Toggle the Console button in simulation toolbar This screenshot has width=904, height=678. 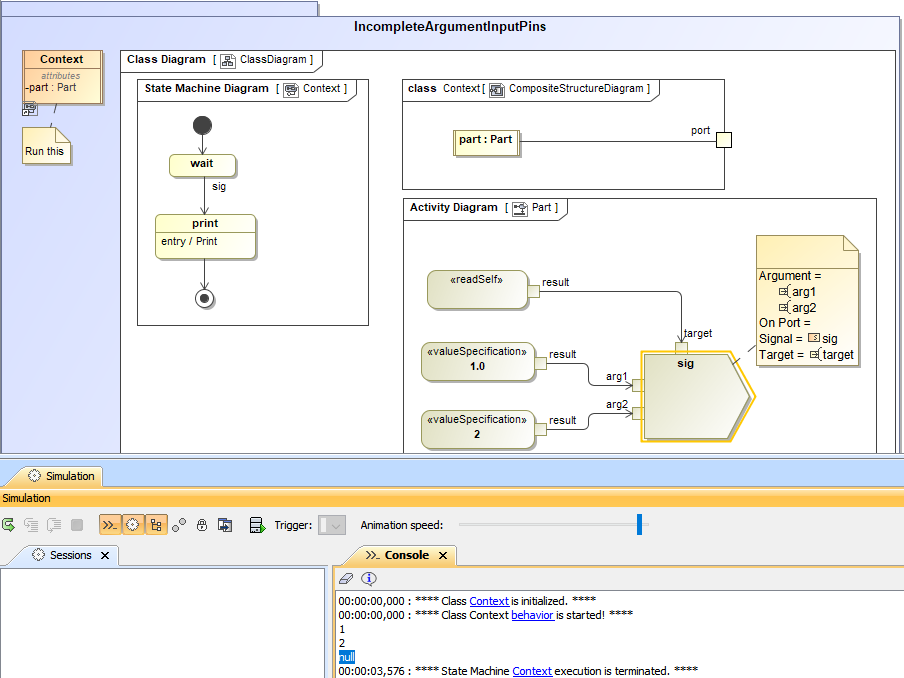pos(109,525)
